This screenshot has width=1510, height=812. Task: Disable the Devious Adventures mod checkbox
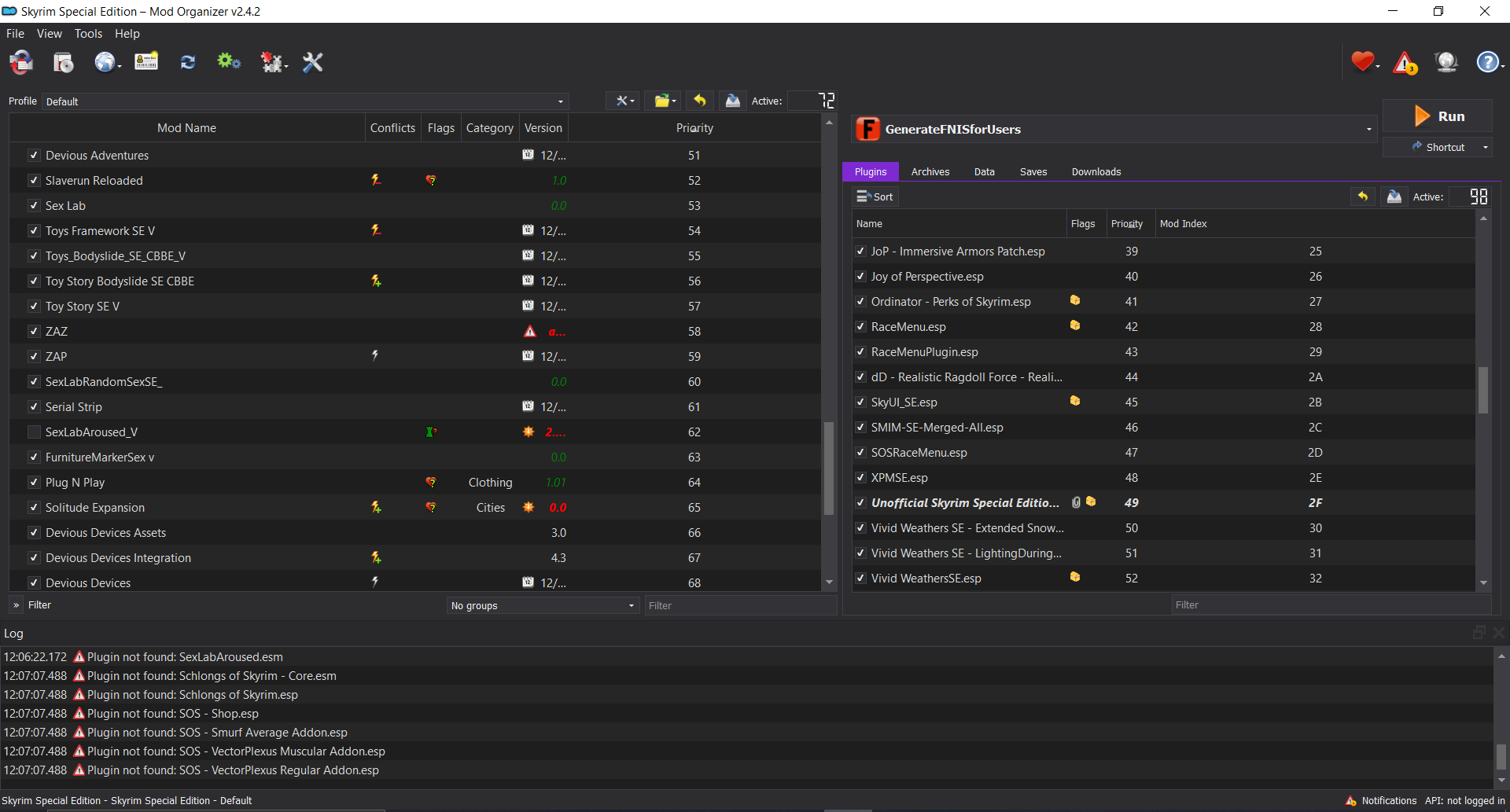tap(34, 156)
